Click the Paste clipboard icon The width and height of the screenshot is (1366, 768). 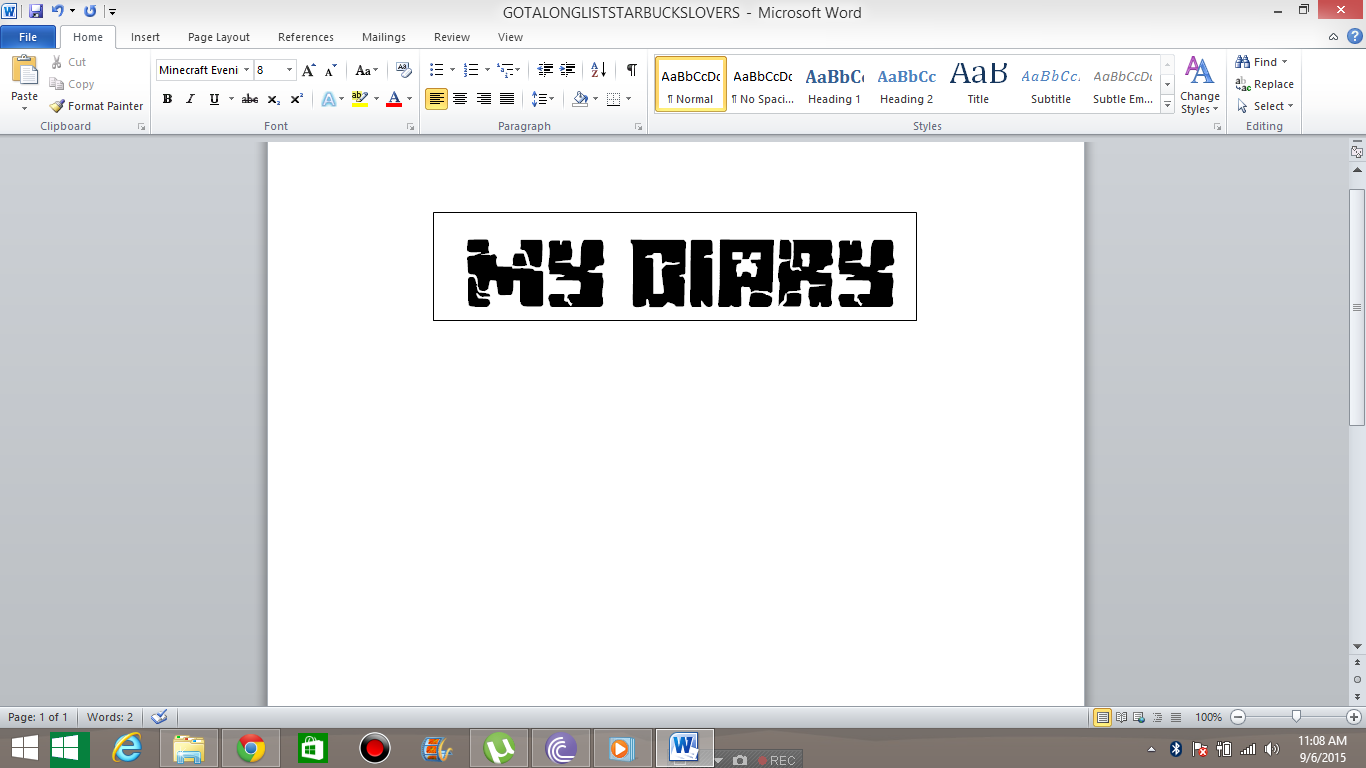coord(24,71)
